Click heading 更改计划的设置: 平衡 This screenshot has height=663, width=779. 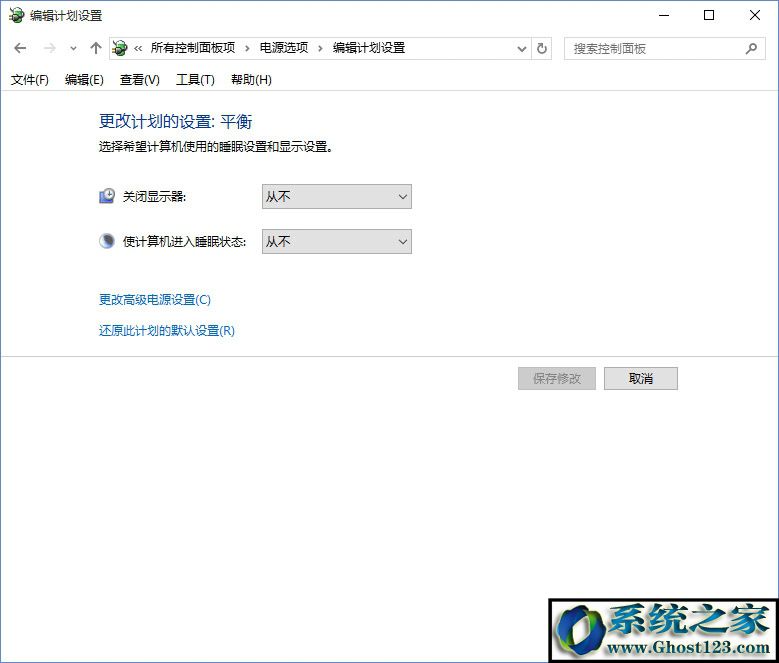pos(176,122)
